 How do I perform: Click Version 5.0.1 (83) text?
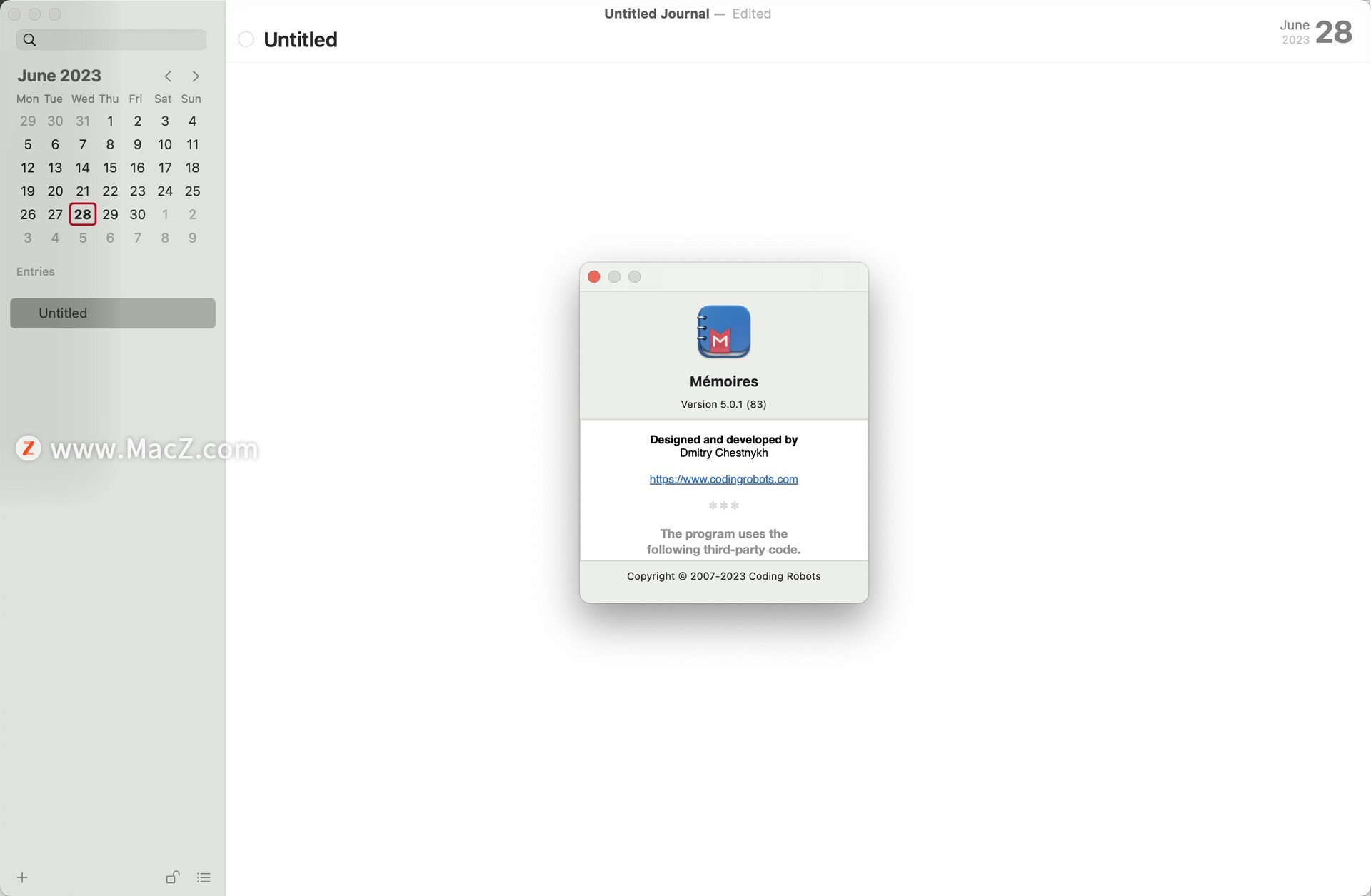tap(723, 404)
